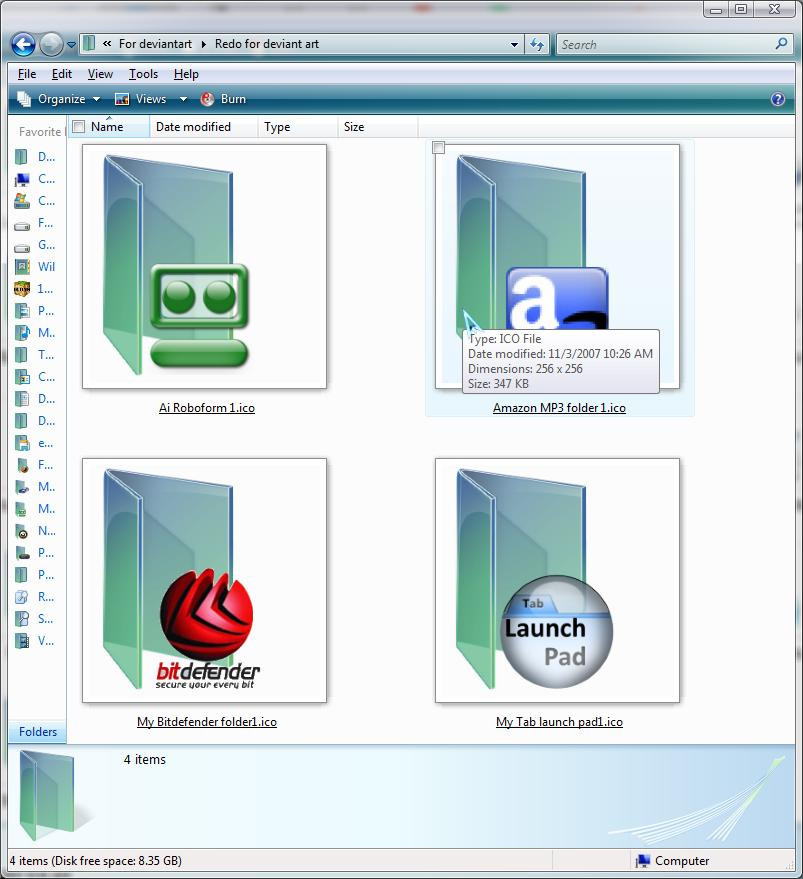Refresh the folder with the refresh arrows button
803x879 pixels.
click(x=537, y=44)
